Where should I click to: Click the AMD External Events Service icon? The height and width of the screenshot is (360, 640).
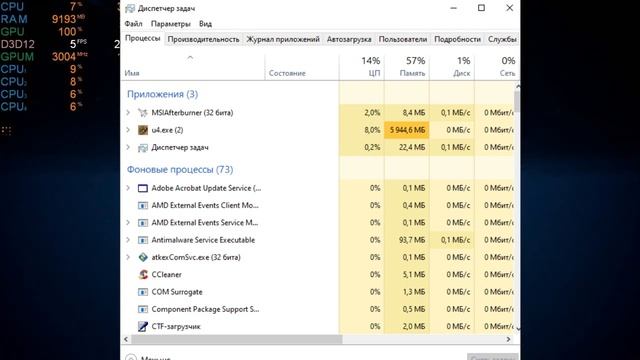tap(142, 223)
